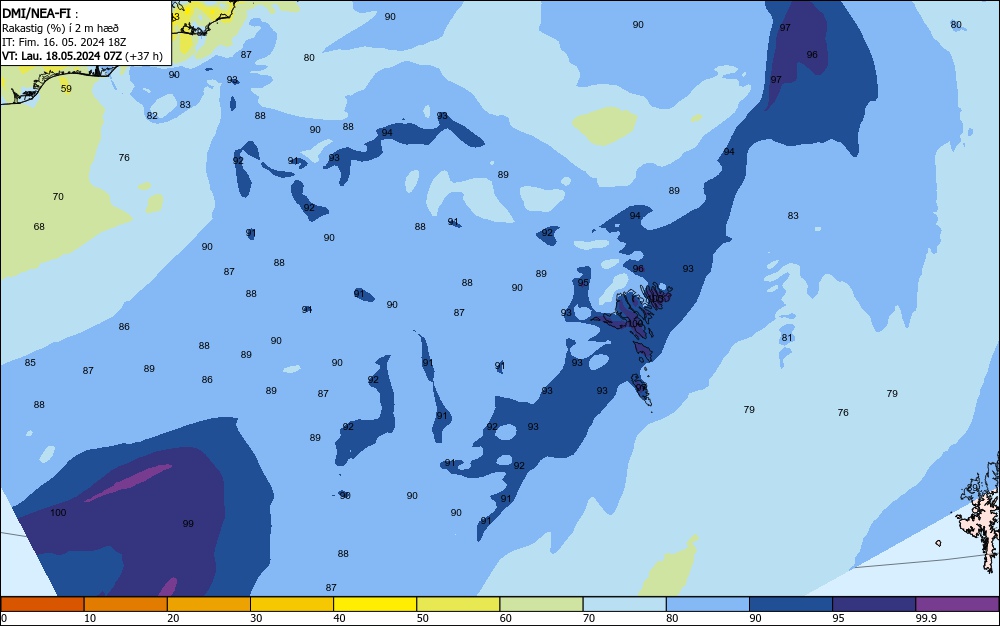Click the 10–20 orange legend swatch
Screen dimensions: 1000x626
coord(126,604)
